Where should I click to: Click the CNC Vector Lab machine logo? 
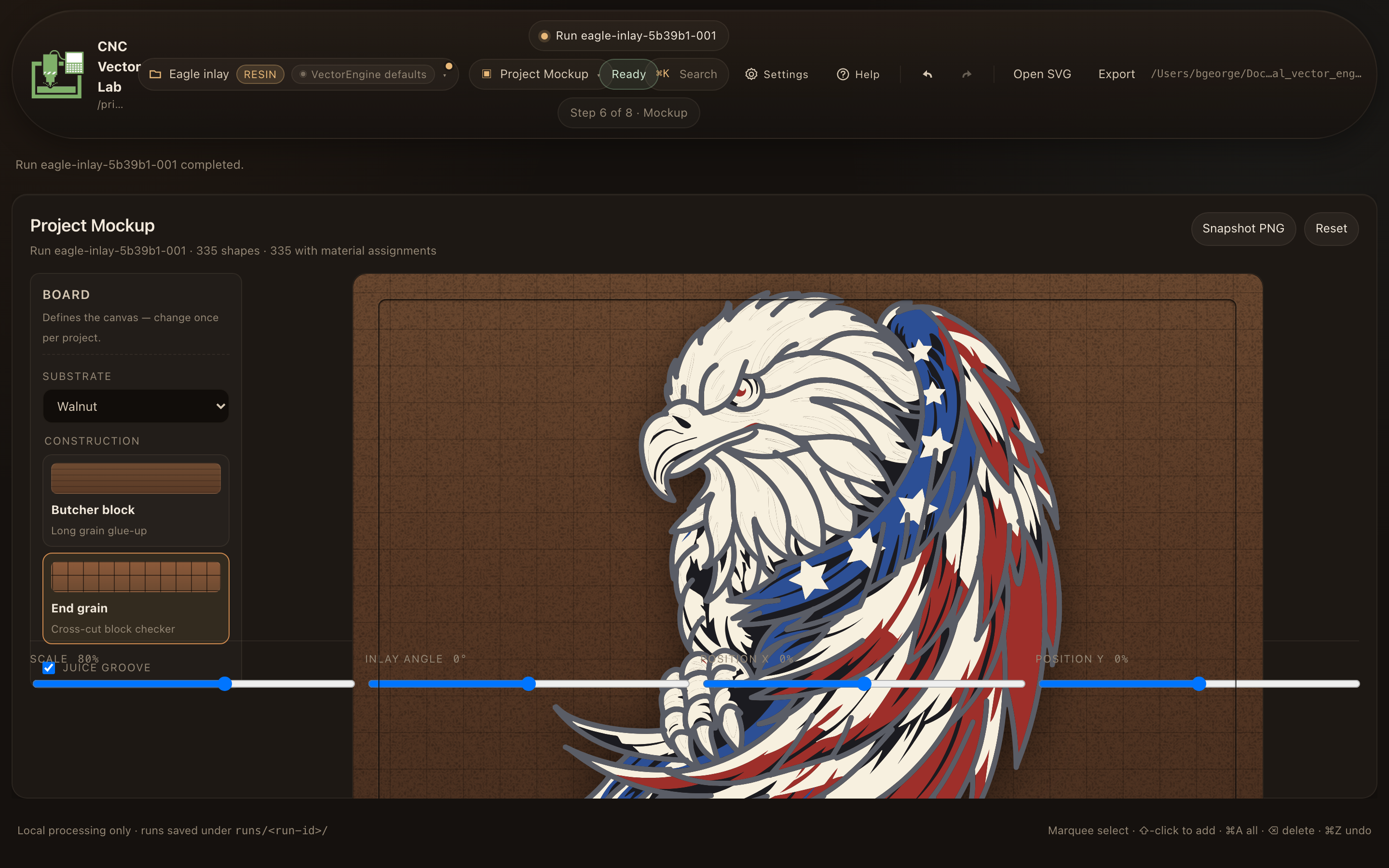(x=57, y=74)
